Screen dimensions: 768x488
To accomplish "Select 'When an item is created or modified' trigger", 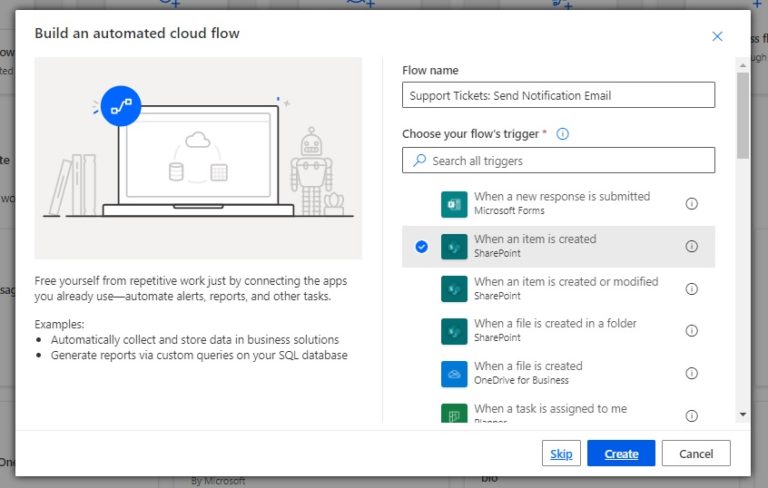I will tap(566, 288).
